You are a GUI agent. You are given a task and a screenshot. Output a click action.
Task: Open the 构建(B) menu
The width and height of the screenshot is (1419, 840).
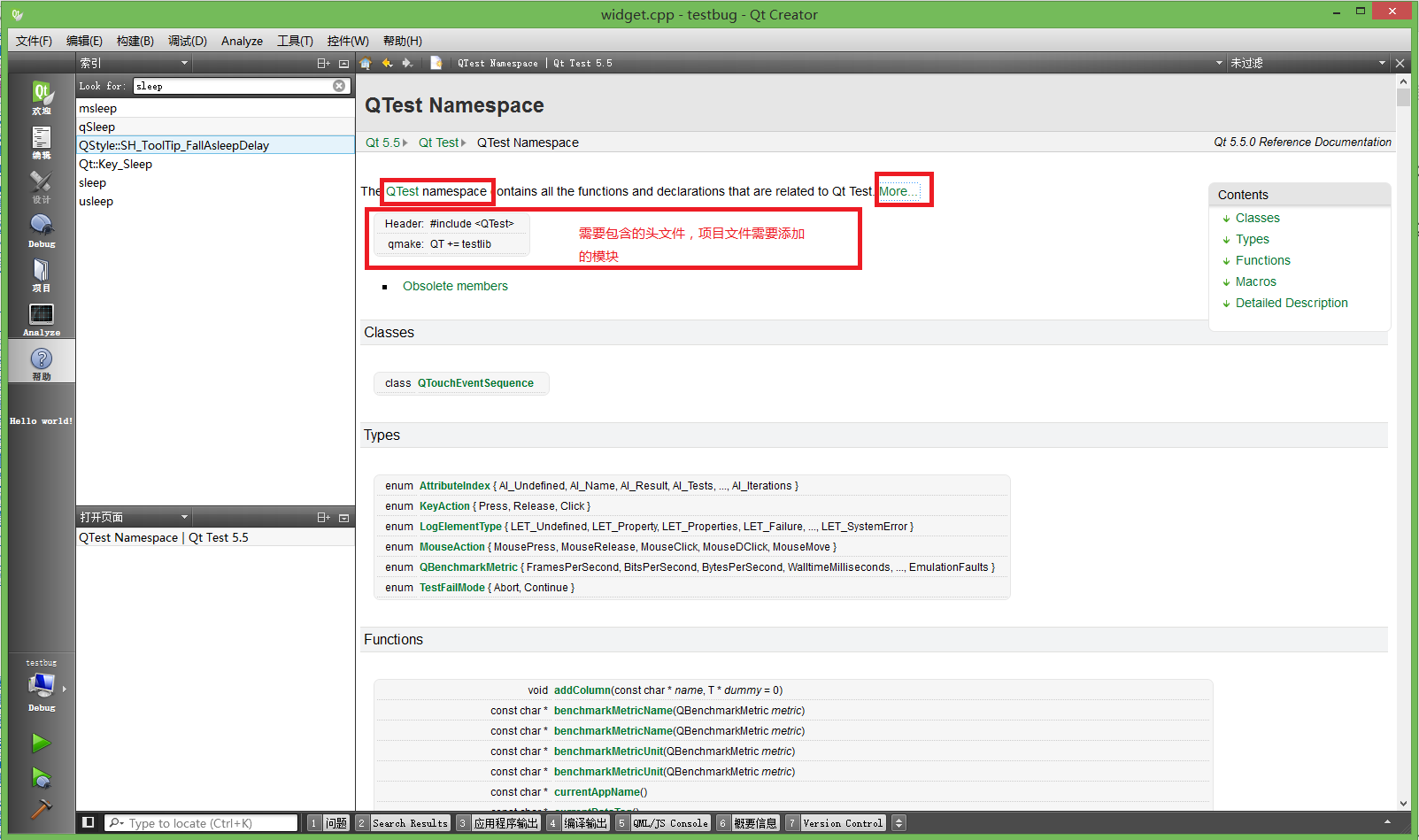pyautogui.click(x=135, y=41)
